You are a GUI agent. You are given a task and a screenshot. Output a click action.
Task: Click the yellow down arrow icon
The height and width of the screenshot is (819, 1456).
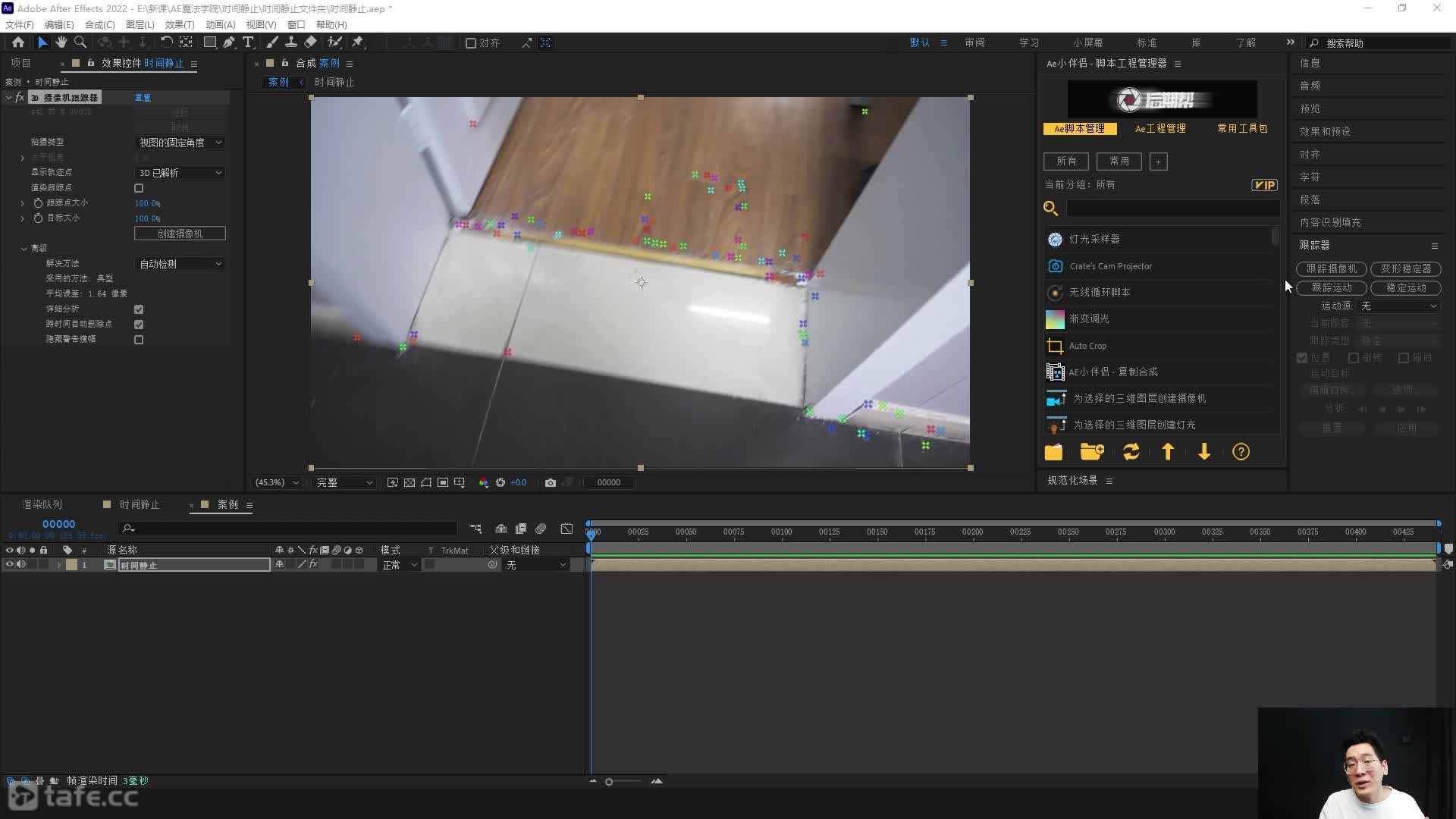click(1204, 452)
